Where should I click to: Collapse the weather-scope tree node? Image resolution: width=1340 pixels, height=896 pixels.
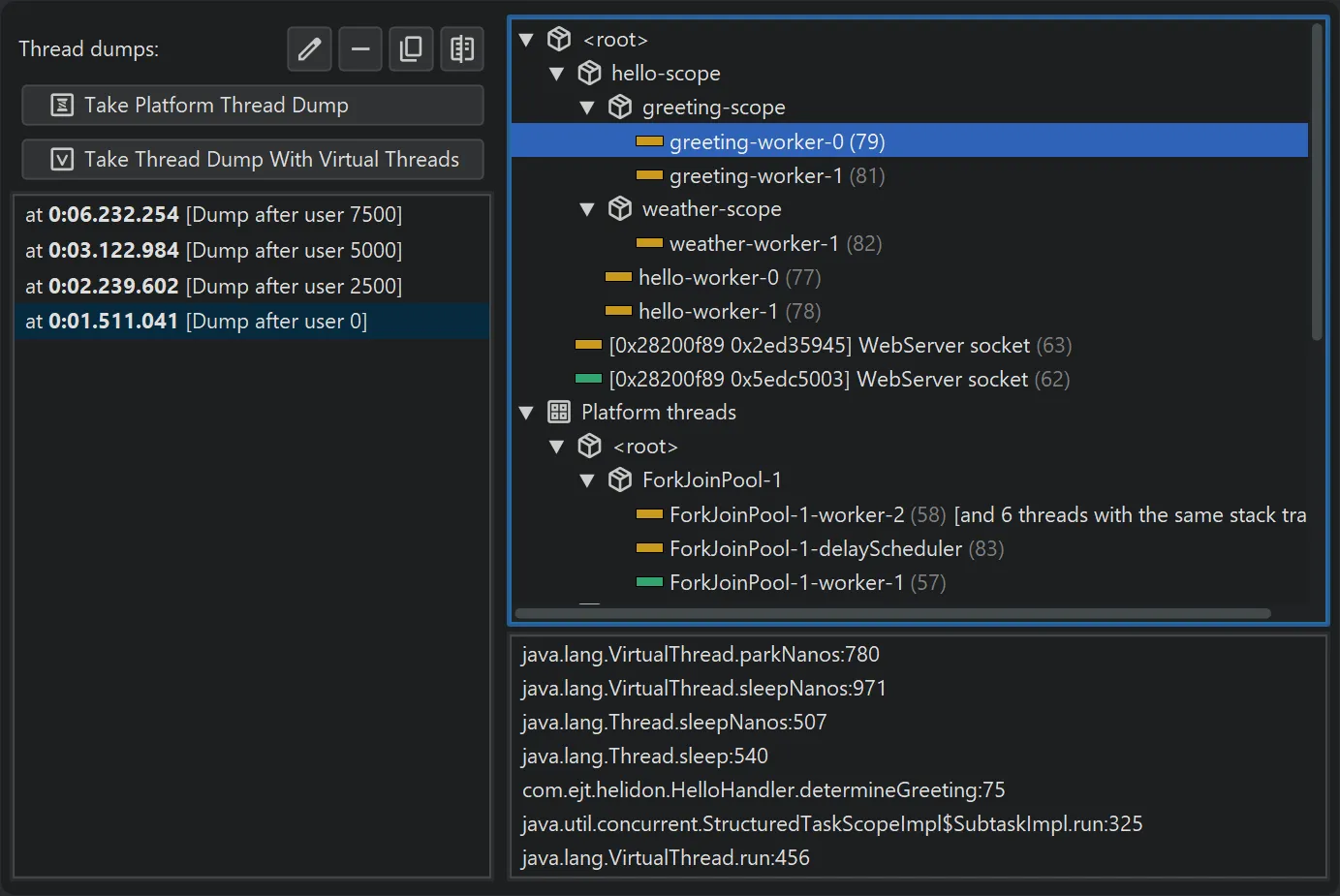(x=587, y=208)
